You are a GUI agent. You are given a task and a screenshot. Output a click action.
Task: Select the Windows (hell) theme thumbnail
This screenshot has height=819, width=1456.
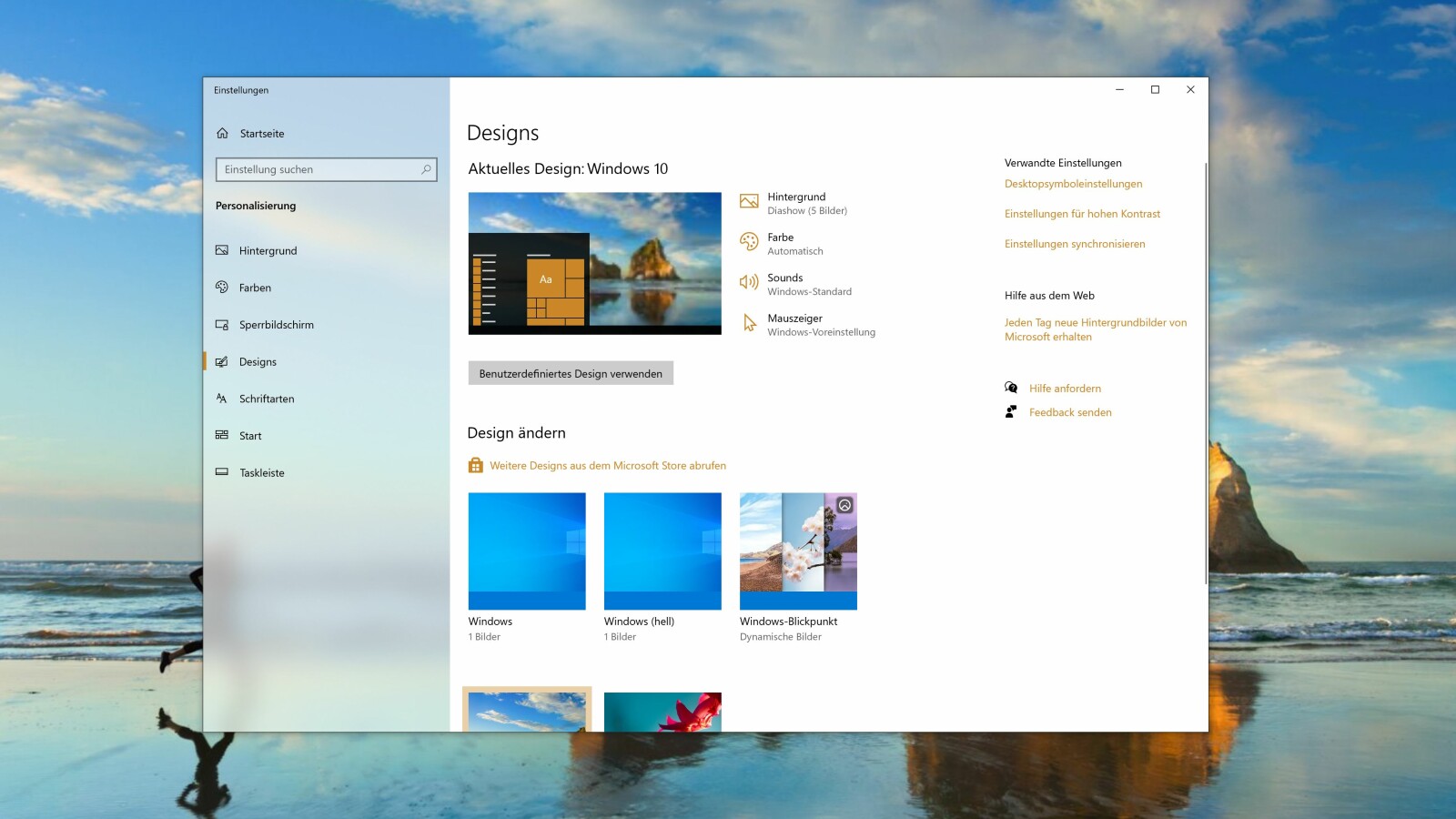662,551
